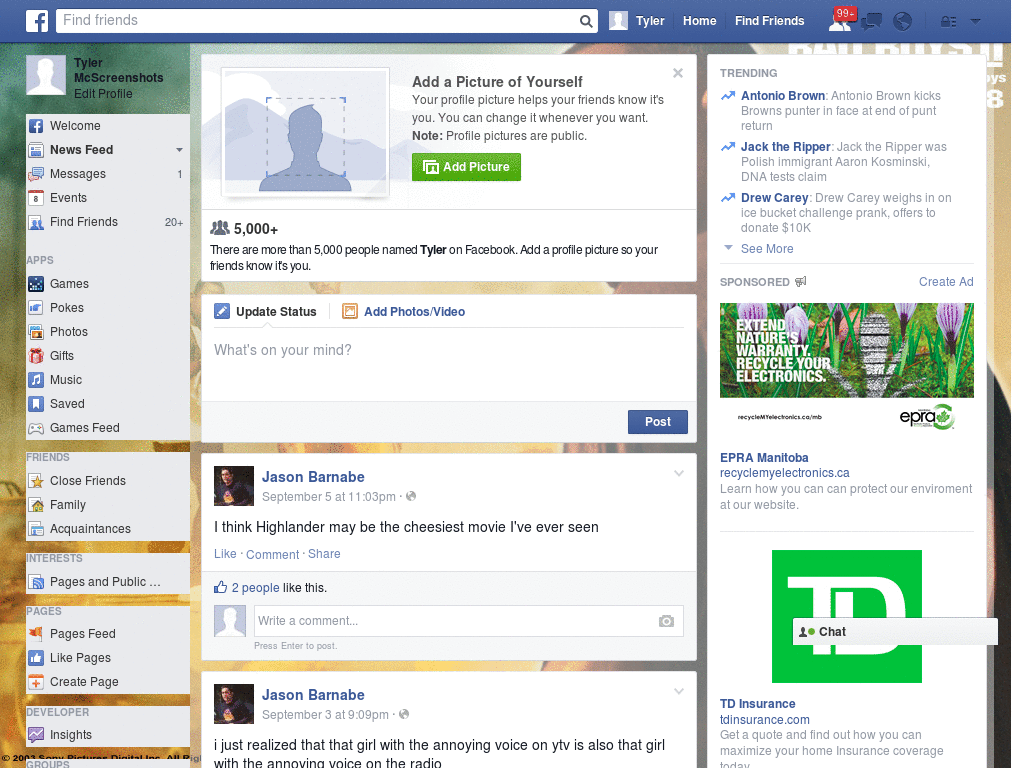This screenshot has width=1024, height=768.
Task: Click the Write a comment field
Action: click(x=468, y=621)
